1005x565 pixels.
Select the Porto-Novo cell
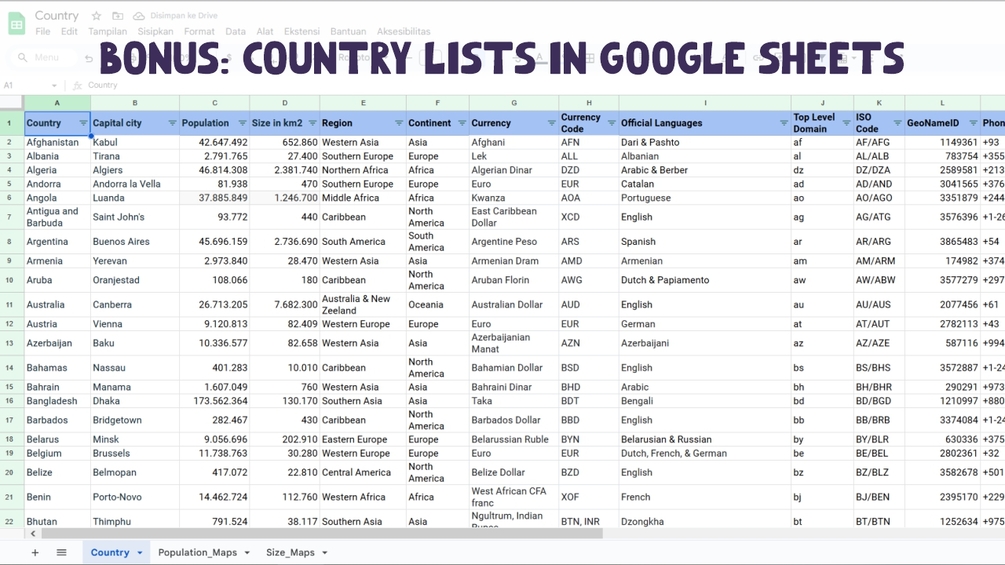[135, 497]
